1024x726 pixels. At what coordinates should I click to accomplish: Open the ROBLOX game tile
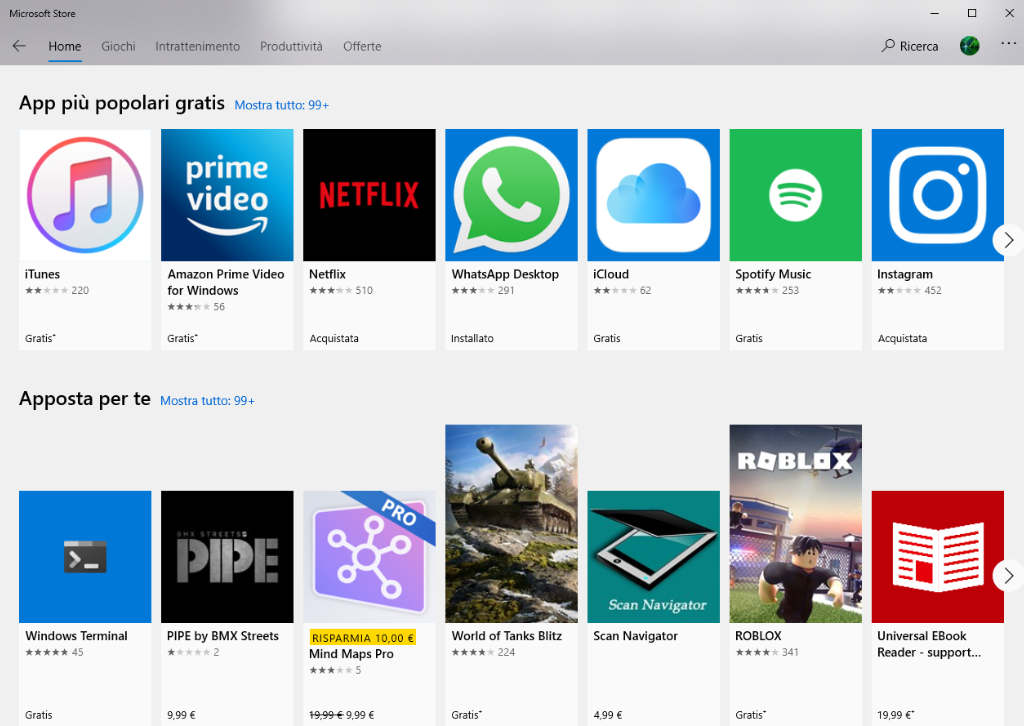tap(795, 575)
